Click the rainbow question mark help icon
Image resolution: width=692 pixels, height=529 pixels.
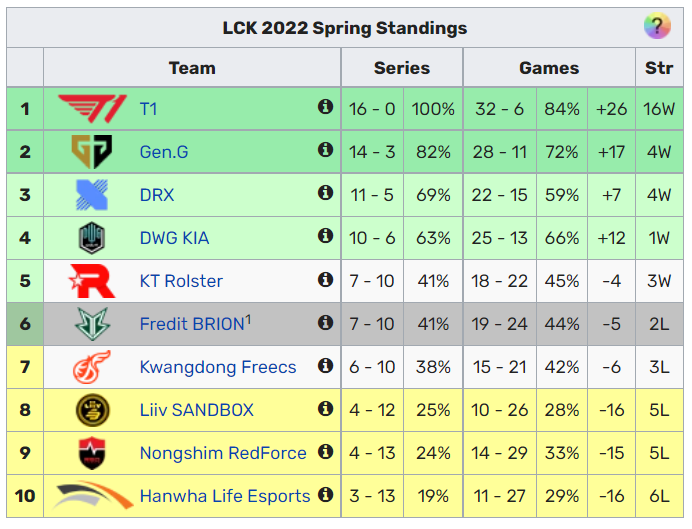click(x=657, y=26)
